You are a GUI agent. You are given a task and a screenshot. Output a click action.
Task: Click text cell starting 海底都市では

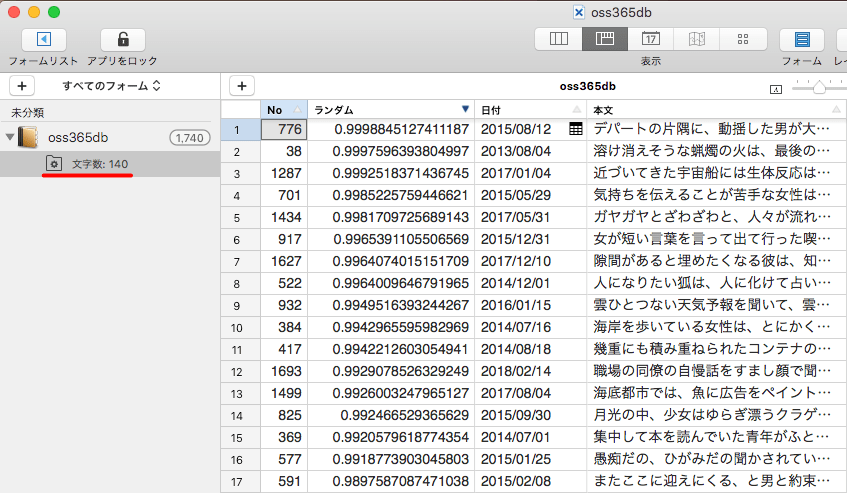coord(716,394)
